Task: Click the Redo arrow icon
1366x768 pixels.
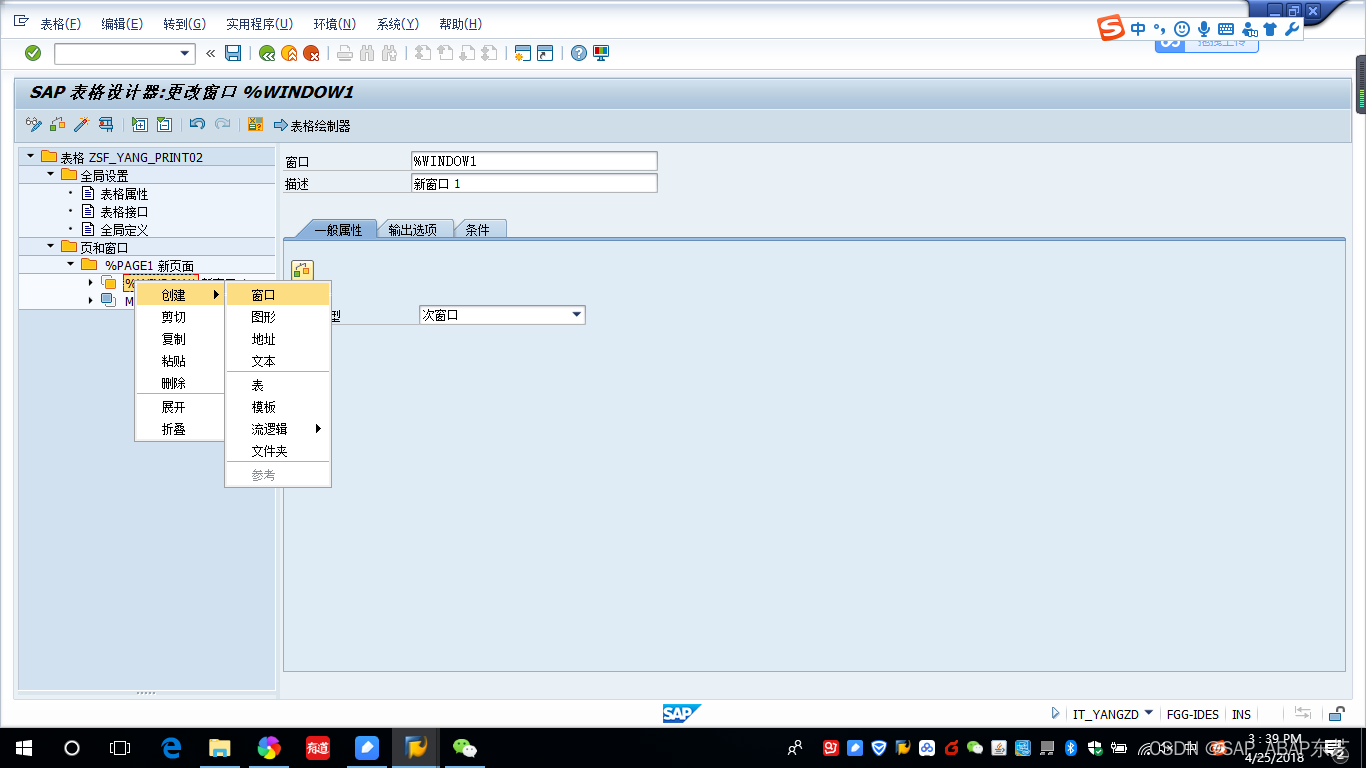Action: 222,124
